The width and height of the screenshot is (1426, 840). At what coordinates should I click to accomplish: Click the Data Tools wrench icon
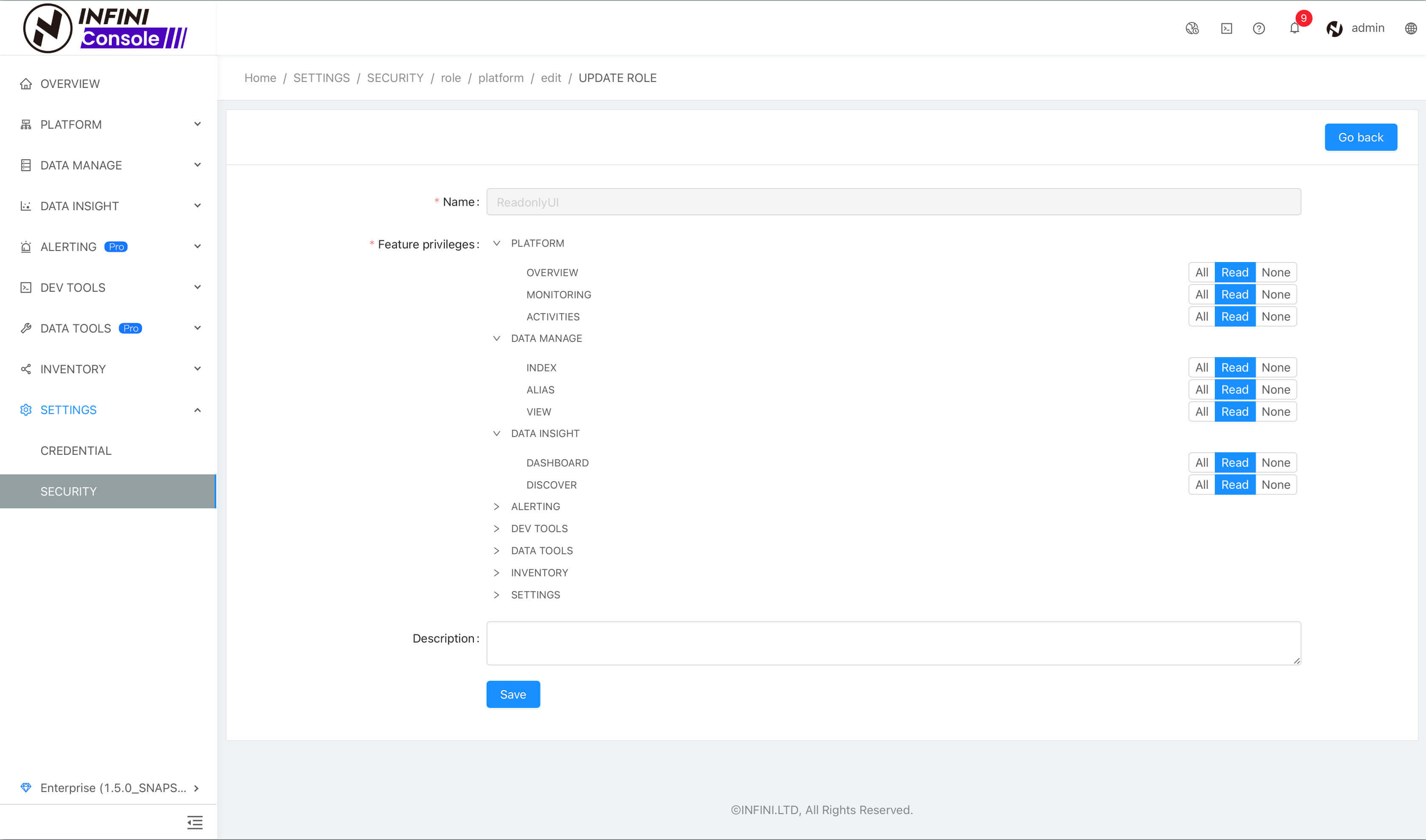(26, 328)
